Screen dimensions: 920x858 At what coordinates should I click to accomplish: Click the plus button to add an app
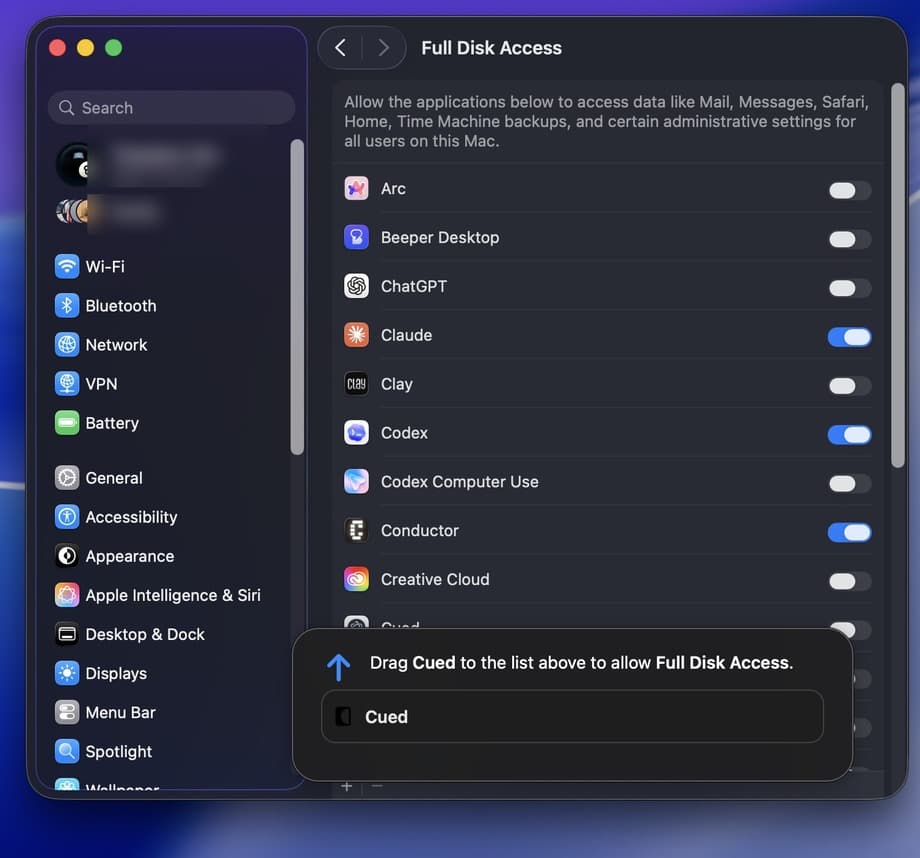pos(347,786)
